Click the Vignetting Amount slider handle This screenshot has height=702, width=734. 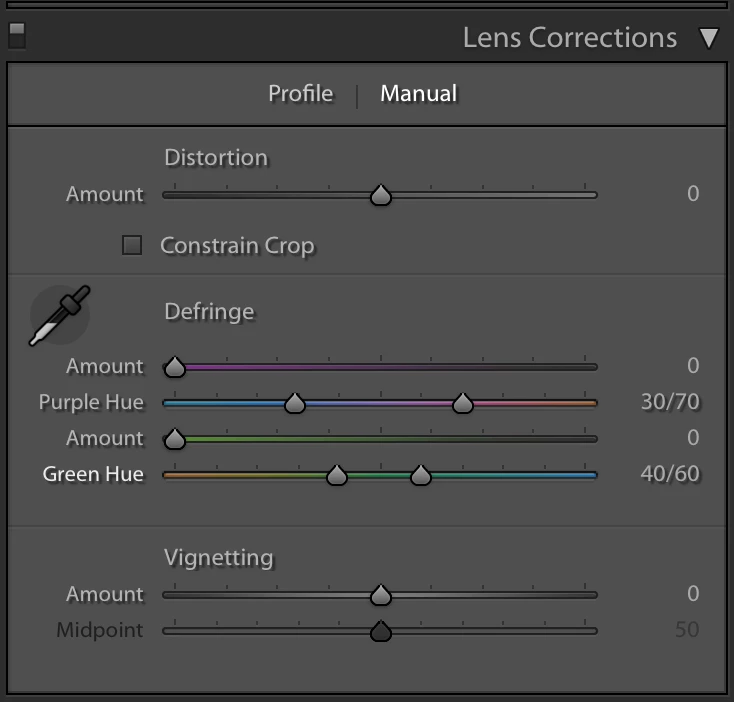coord(381,595)
